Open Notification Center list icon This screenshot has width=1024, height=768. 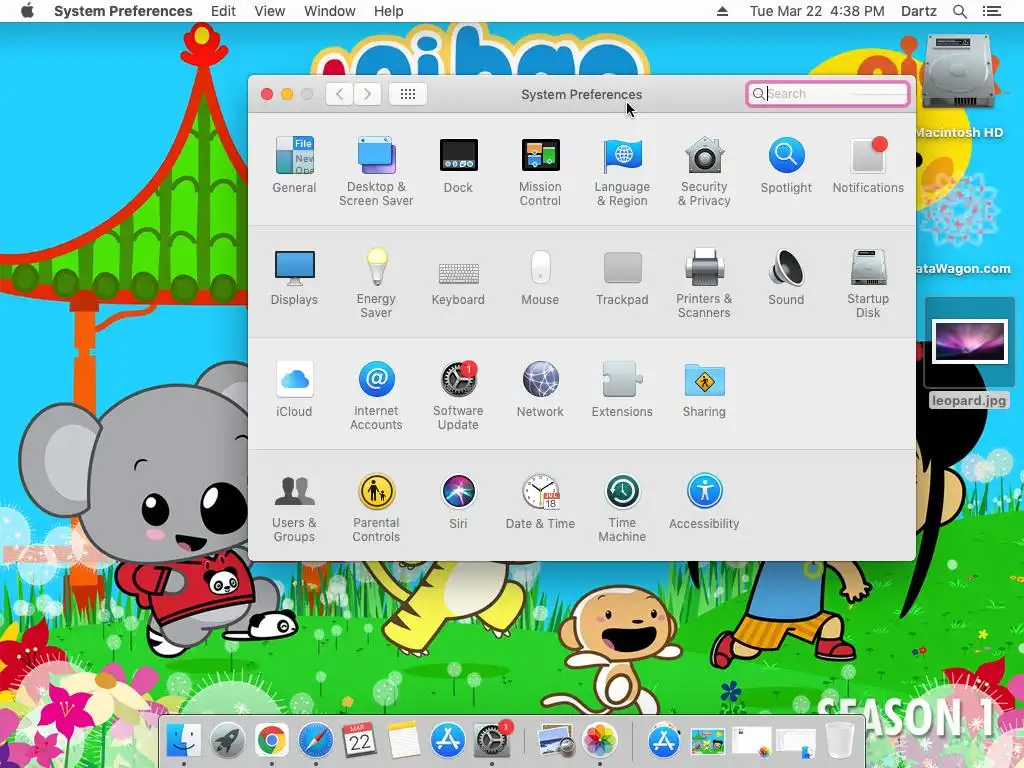[x=992, y=11]
